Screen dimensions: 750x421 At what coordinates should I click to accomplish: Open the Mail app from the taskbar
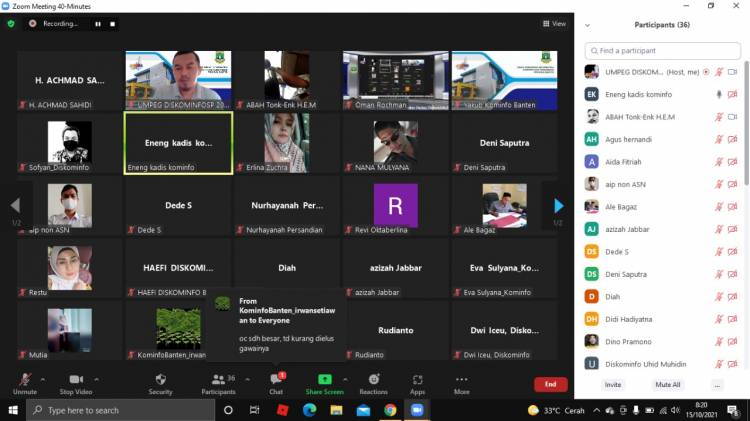[x=363, y=410]
